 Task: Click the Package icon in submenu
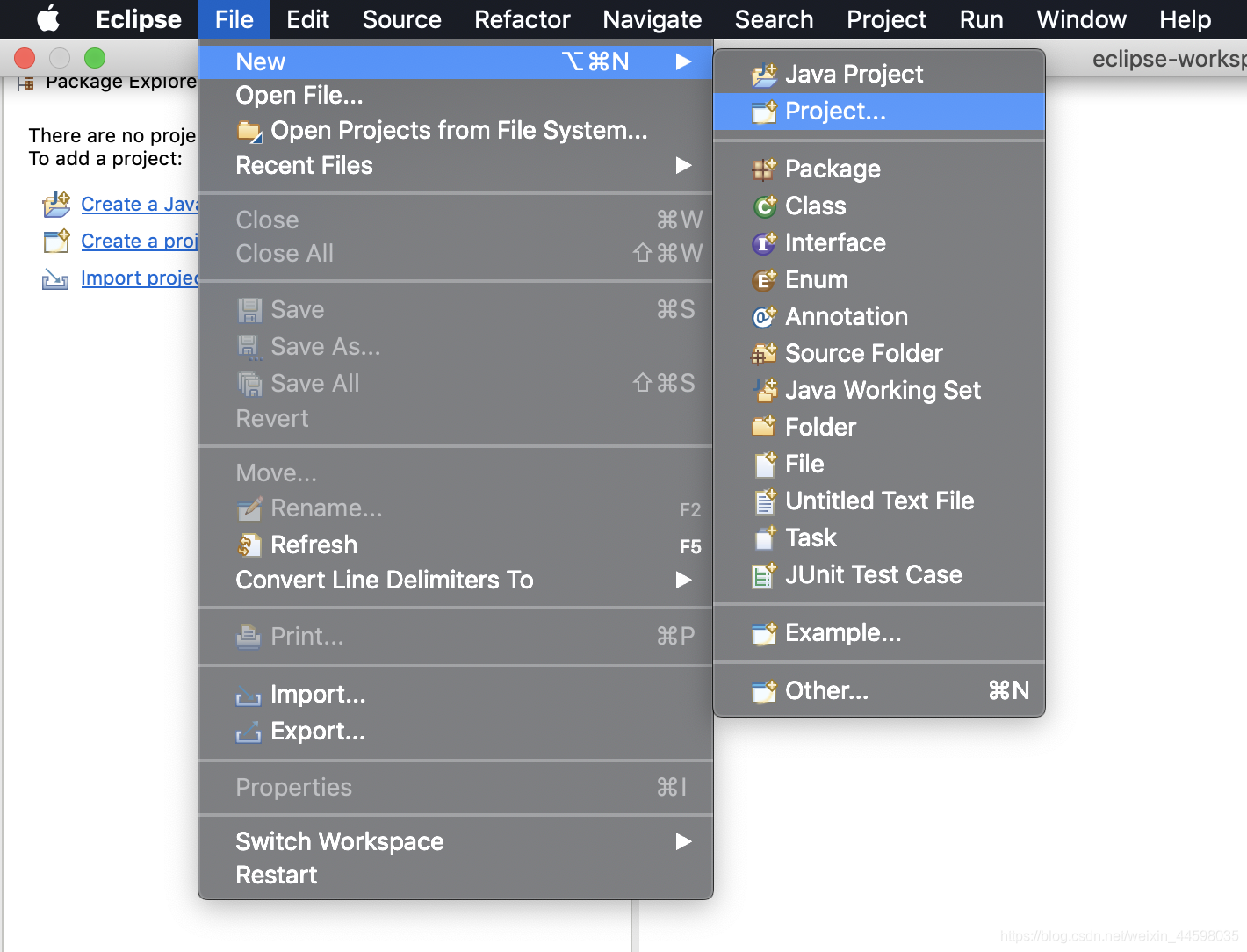764,169
